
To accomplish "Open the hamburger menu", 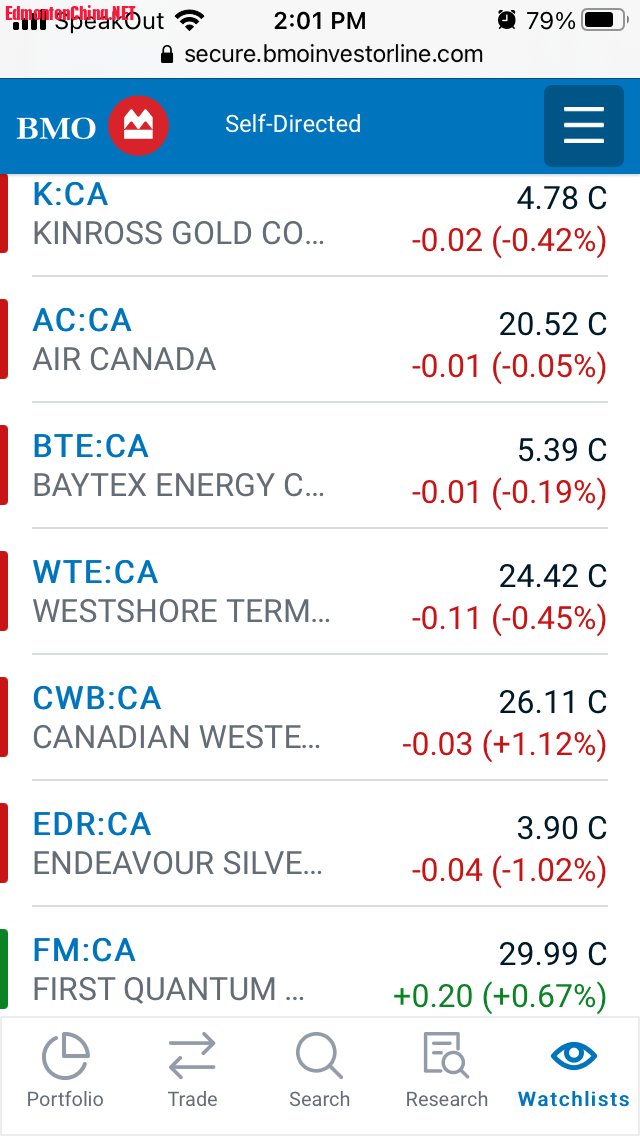I will pyautogui.click(x=584, y=126).
